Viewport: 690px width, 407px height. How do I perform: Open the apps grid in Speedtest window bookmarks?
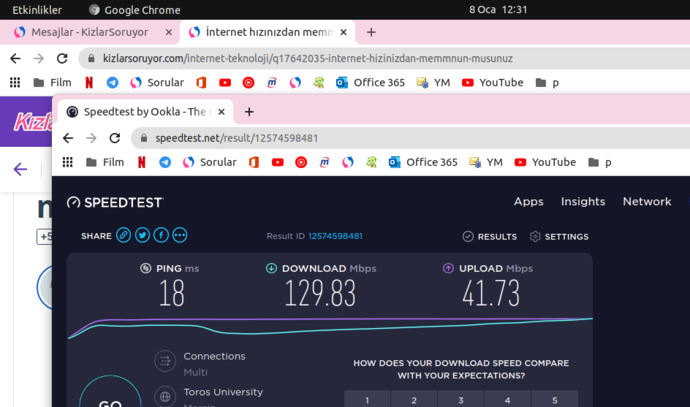[67, 162]
